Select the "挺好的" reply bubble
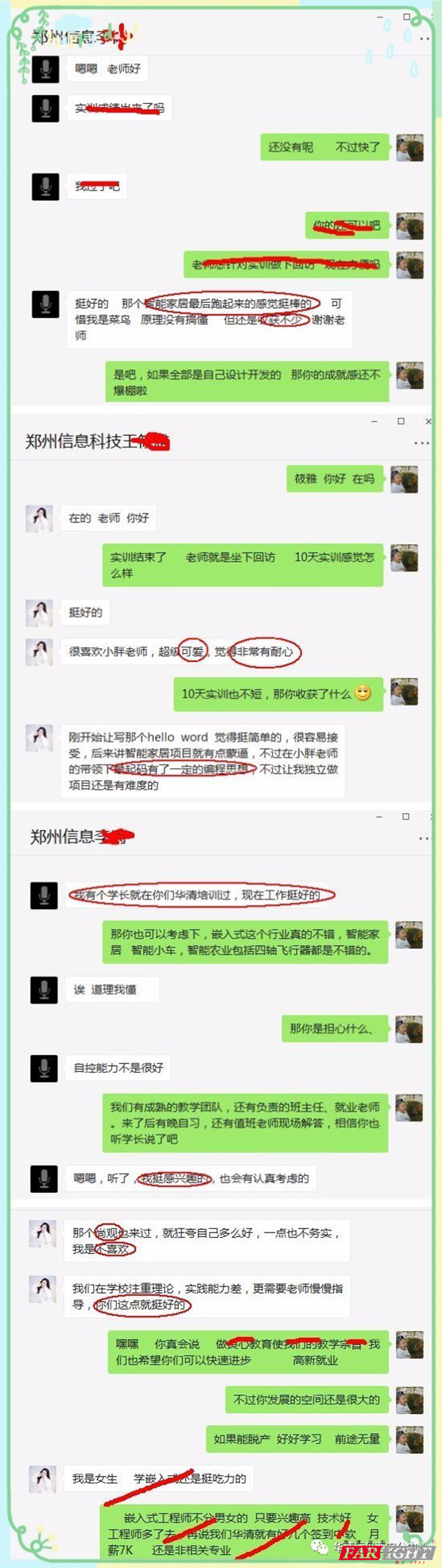Image resolution: width=442 pixels, height=1568 pixels. point(85,613)
